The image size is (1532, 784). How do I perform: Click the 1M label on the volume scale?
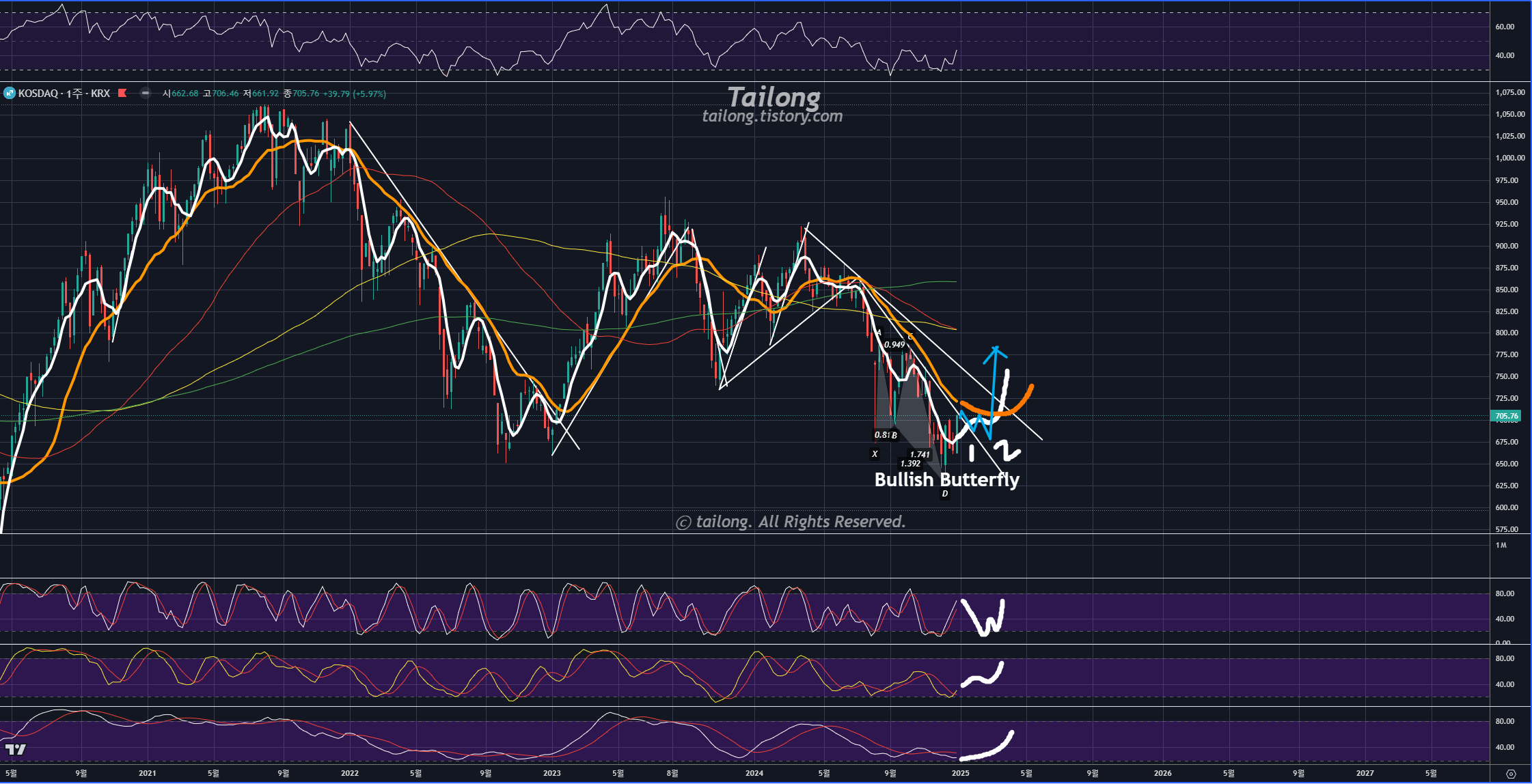pyautogui.click(x=1501, y=545)
